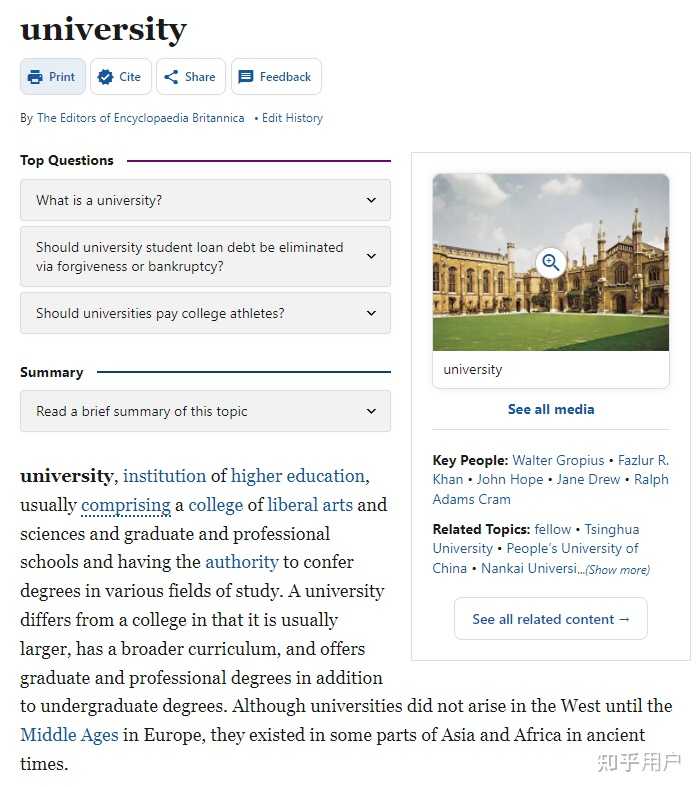Follow the "higher education" link
Viewport: 700px width, 787px height.
pos(298,476)
